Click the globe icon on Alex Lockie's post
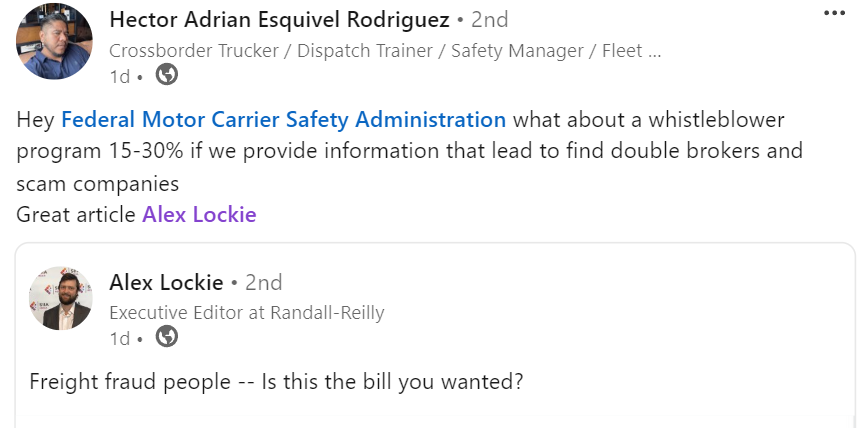Viewport: 859px width, 428px height. tap(167, 337)
